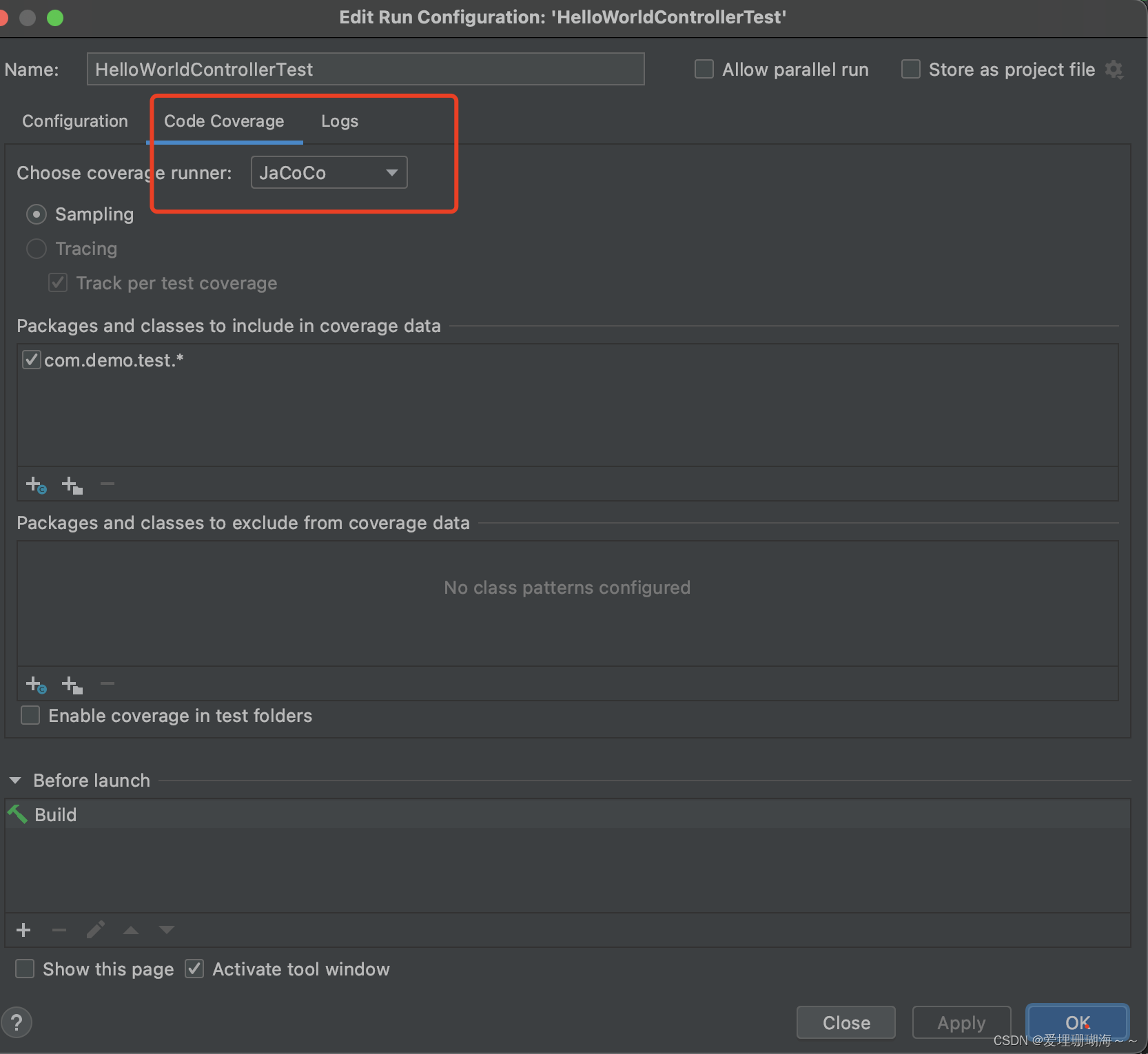This screenshot has width=1148, height=1054.
Task: Open the help question mark button
Action: [17, 1022]
